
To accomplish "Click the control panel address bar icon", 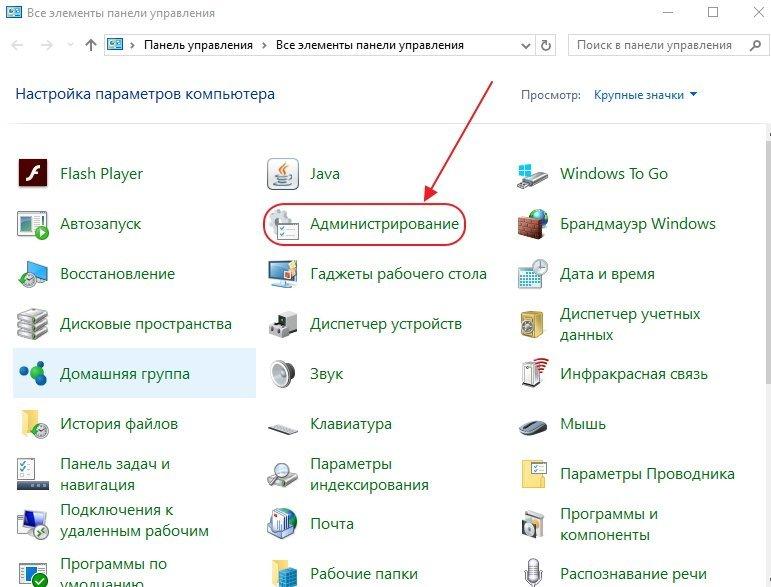I will (x=115, y=45).
